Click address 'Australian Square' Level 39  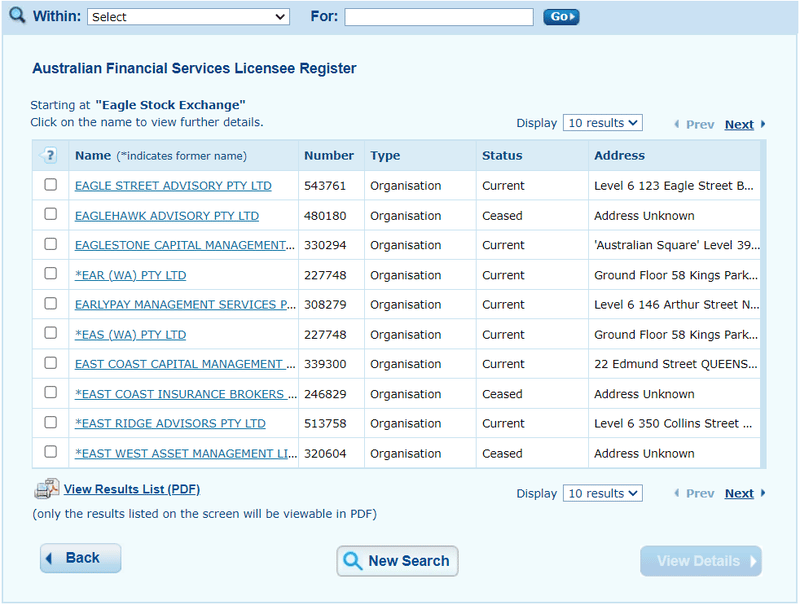677,245
